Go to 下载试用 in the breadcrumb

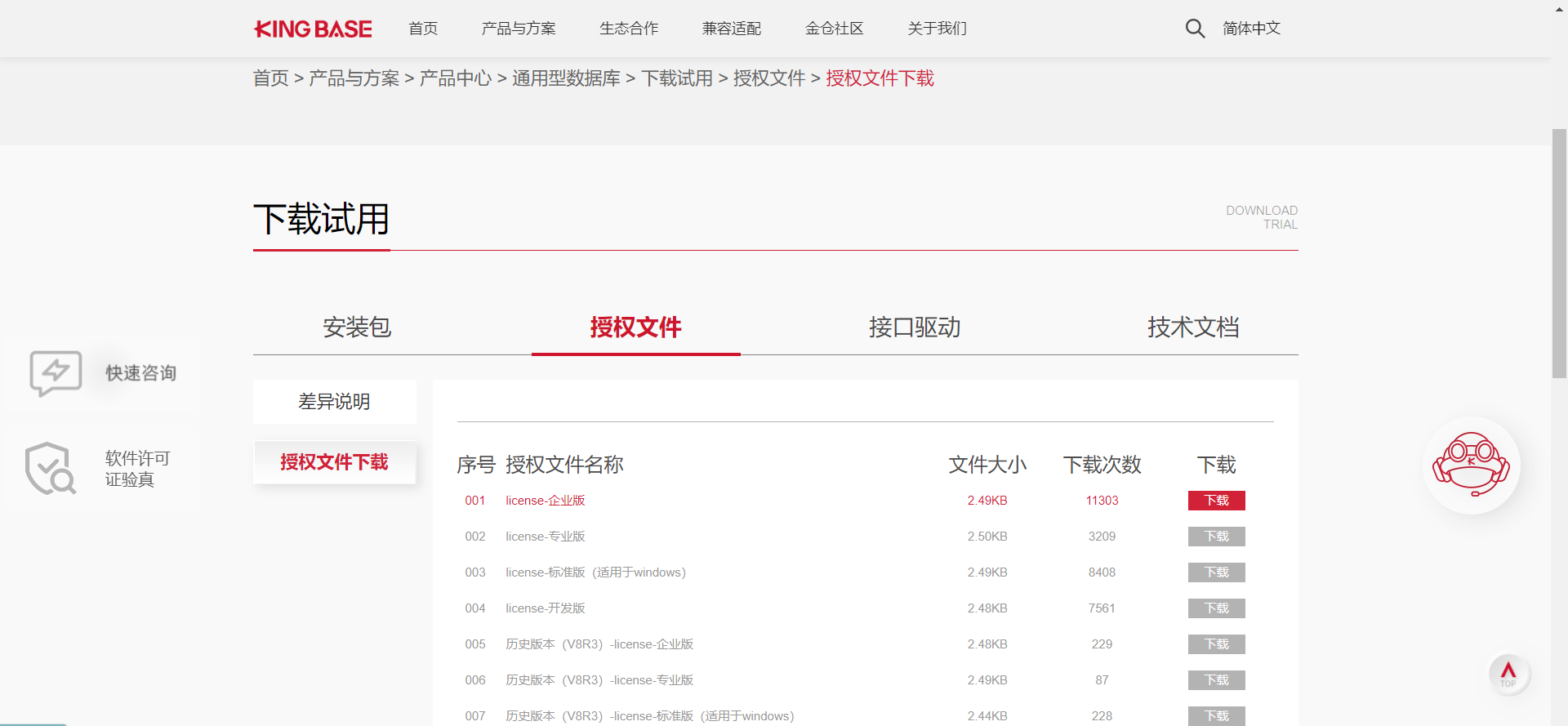pos(677,78)
